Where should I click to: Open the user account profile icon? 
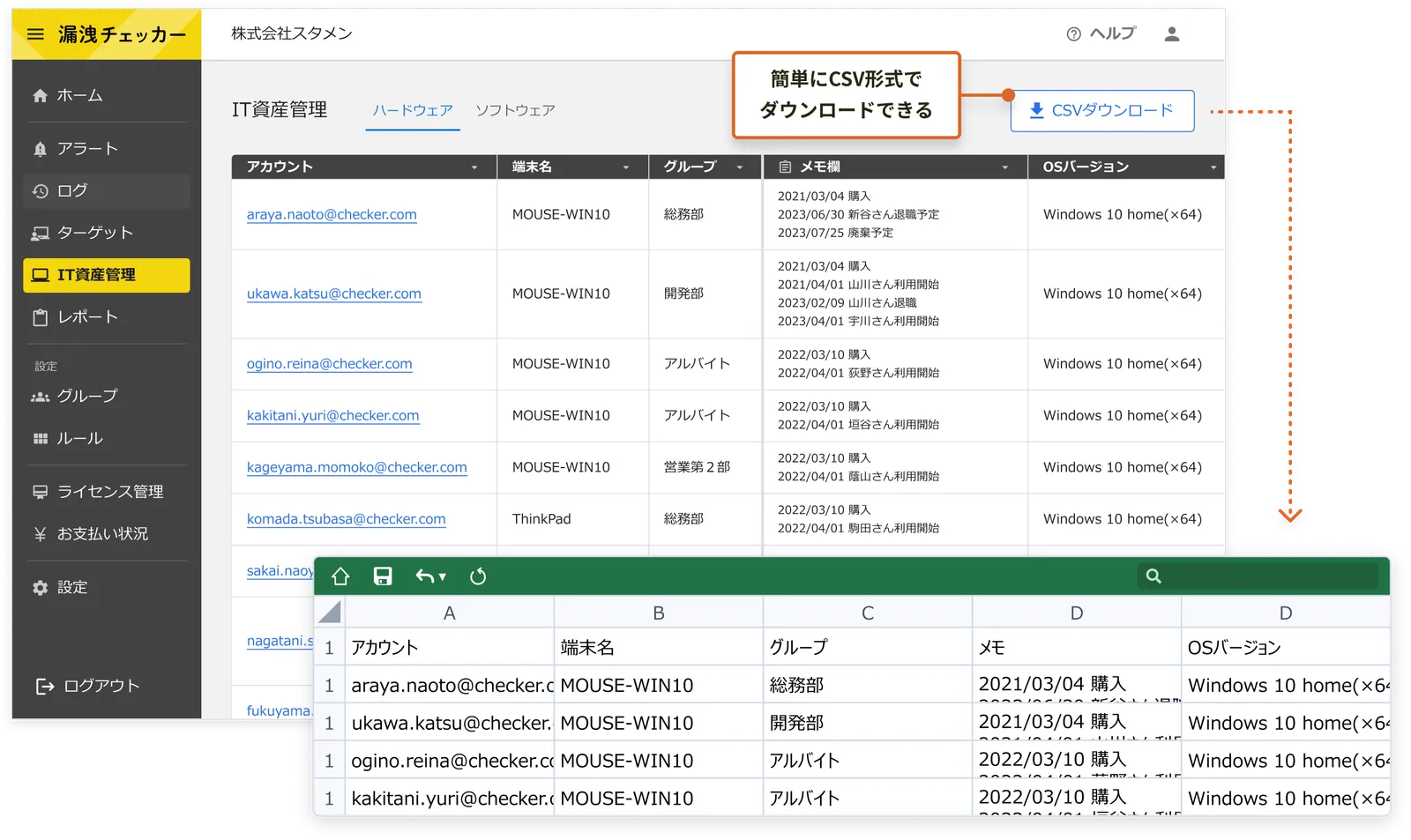click(1172, 34)
